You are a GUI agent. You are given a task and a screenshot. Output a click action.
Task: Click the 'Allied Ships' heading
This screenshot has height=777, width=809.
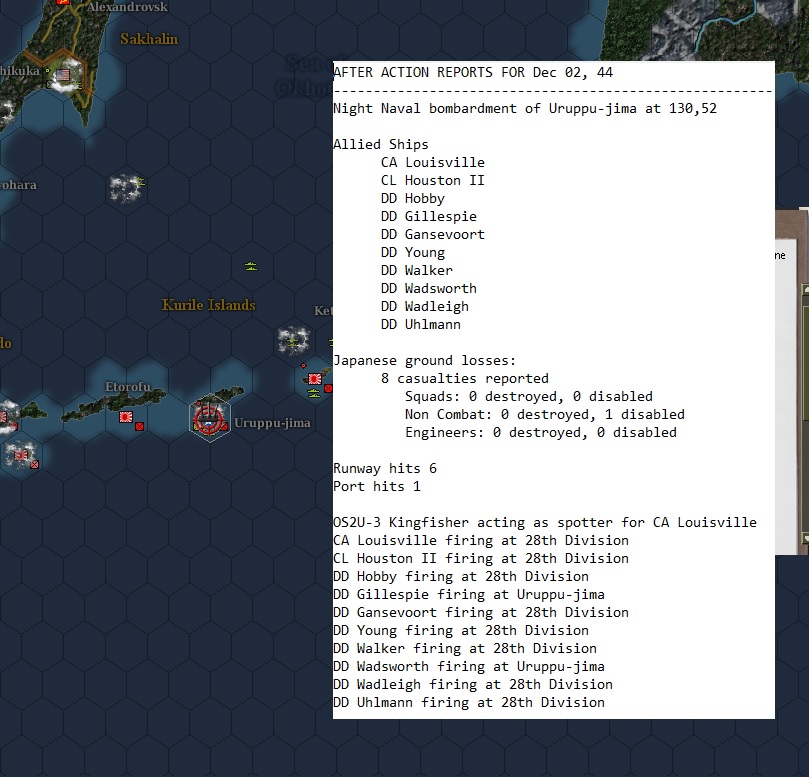381,144
